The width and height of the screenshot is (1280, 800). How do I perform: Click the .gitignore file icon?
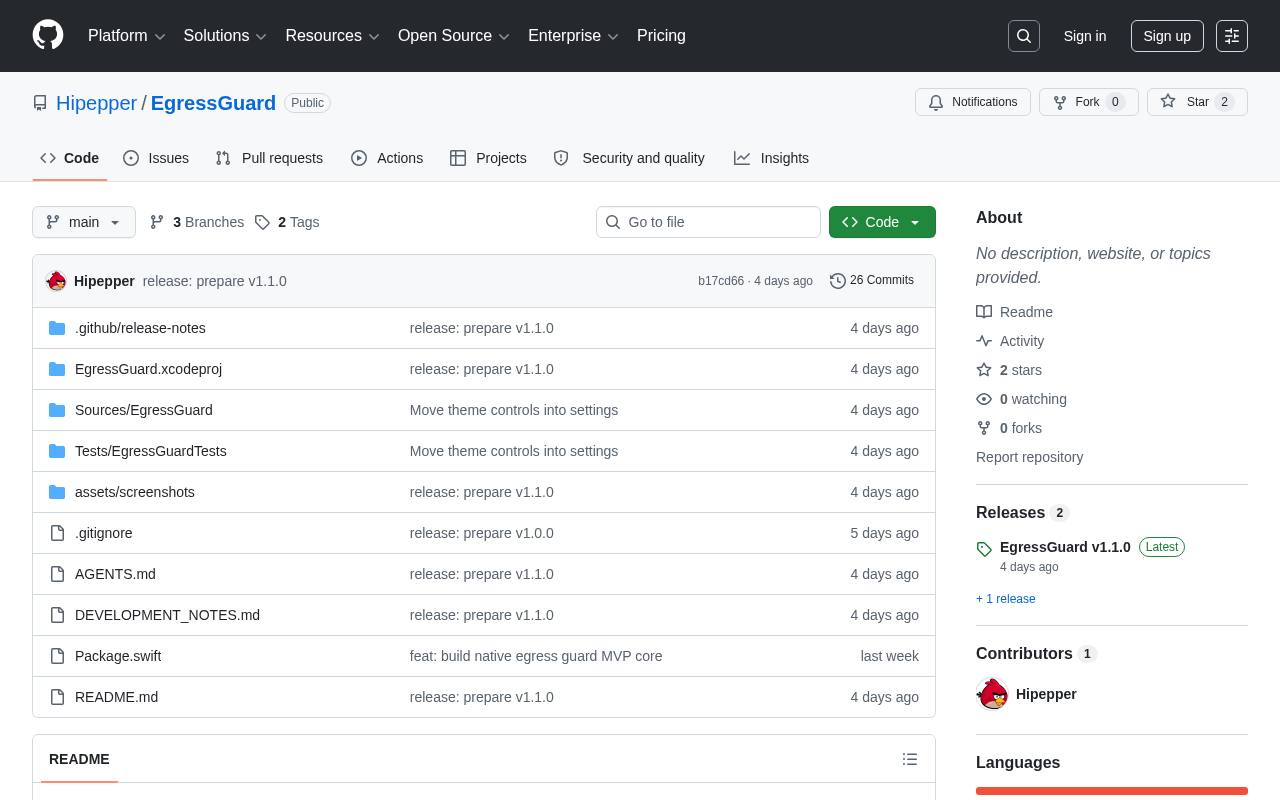[x=57, y=533]
